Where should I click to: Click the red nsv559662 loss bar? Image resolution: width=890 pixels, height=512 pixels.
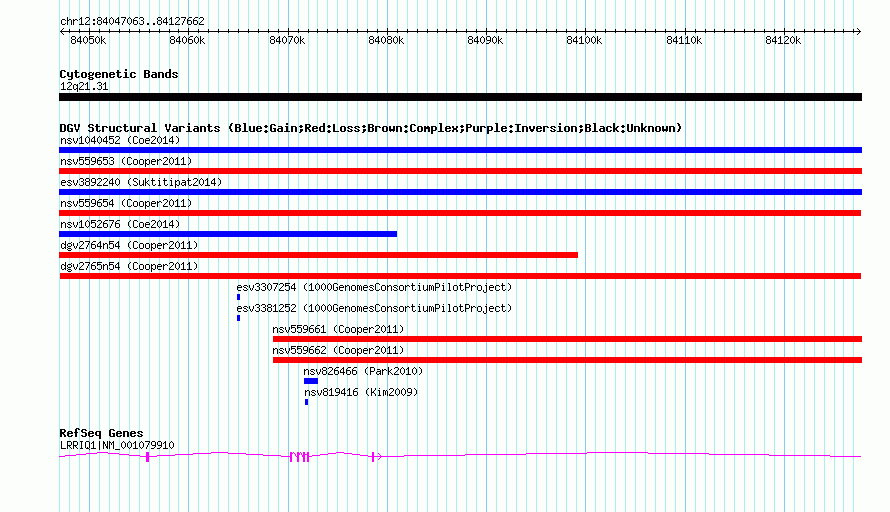point(568,360)
